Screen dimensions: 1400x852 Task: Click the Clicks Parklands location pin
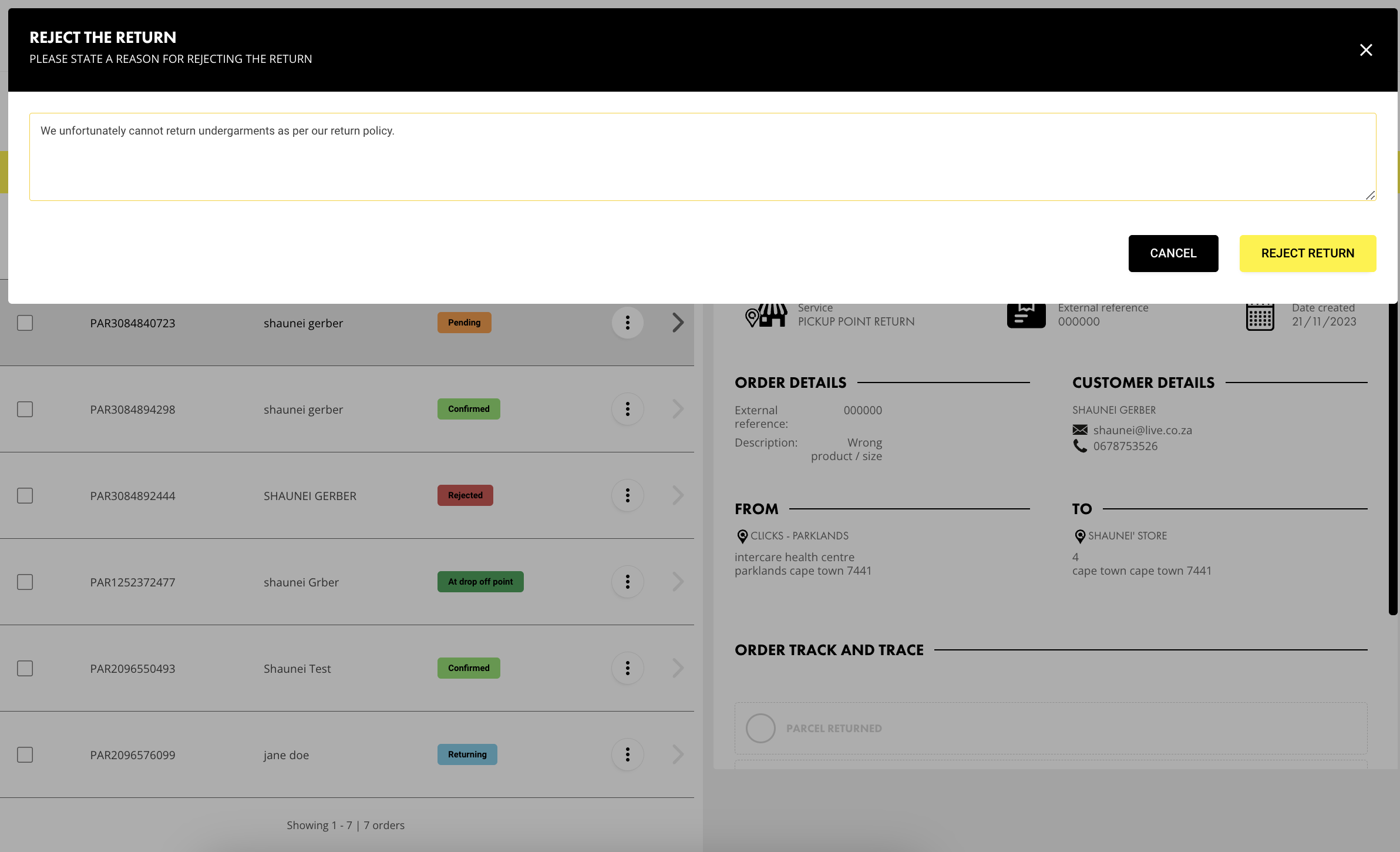[x=742, y=536]
